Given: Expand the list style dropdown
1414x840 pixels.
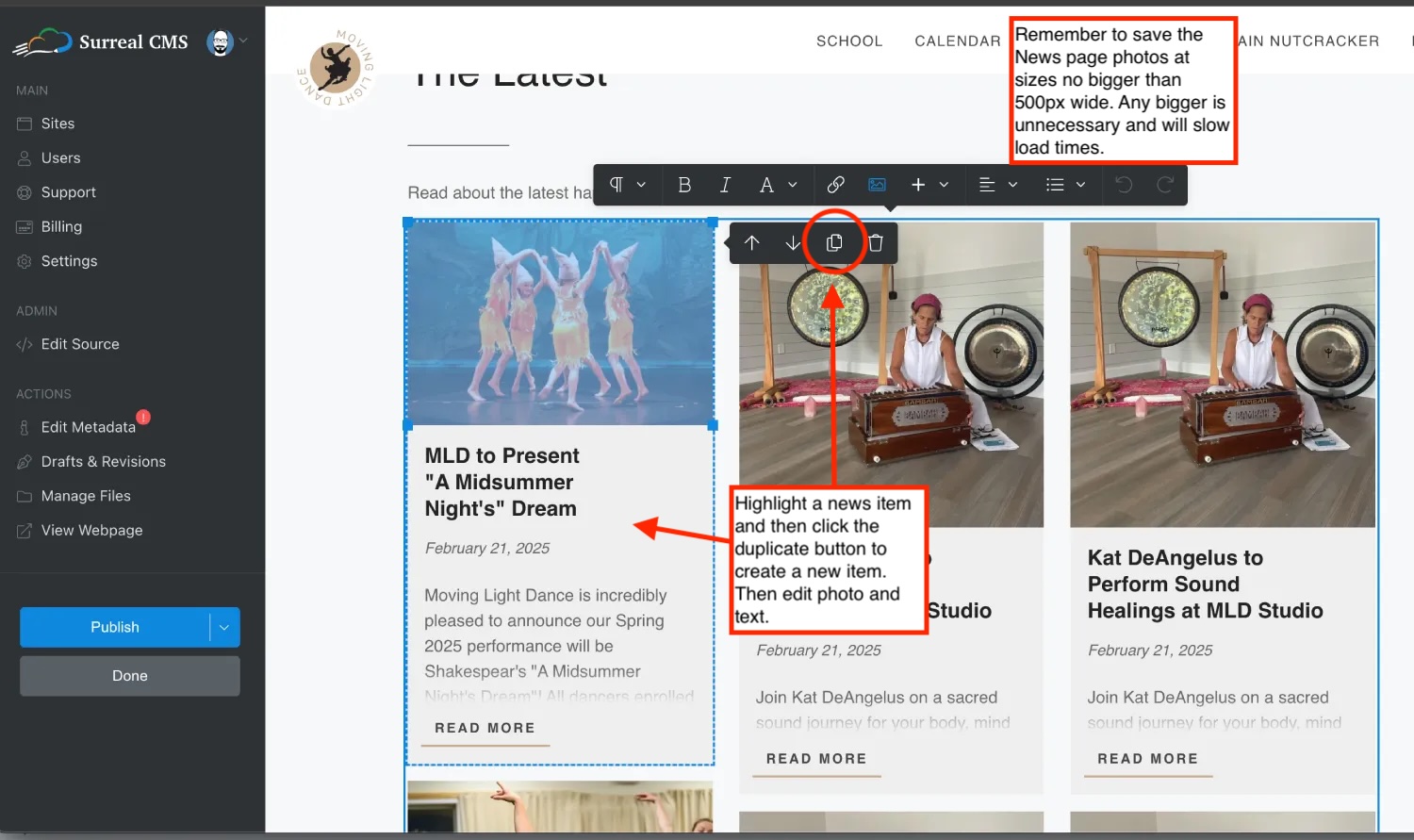Looking at the screenshot, I should tap(1065, 185).
